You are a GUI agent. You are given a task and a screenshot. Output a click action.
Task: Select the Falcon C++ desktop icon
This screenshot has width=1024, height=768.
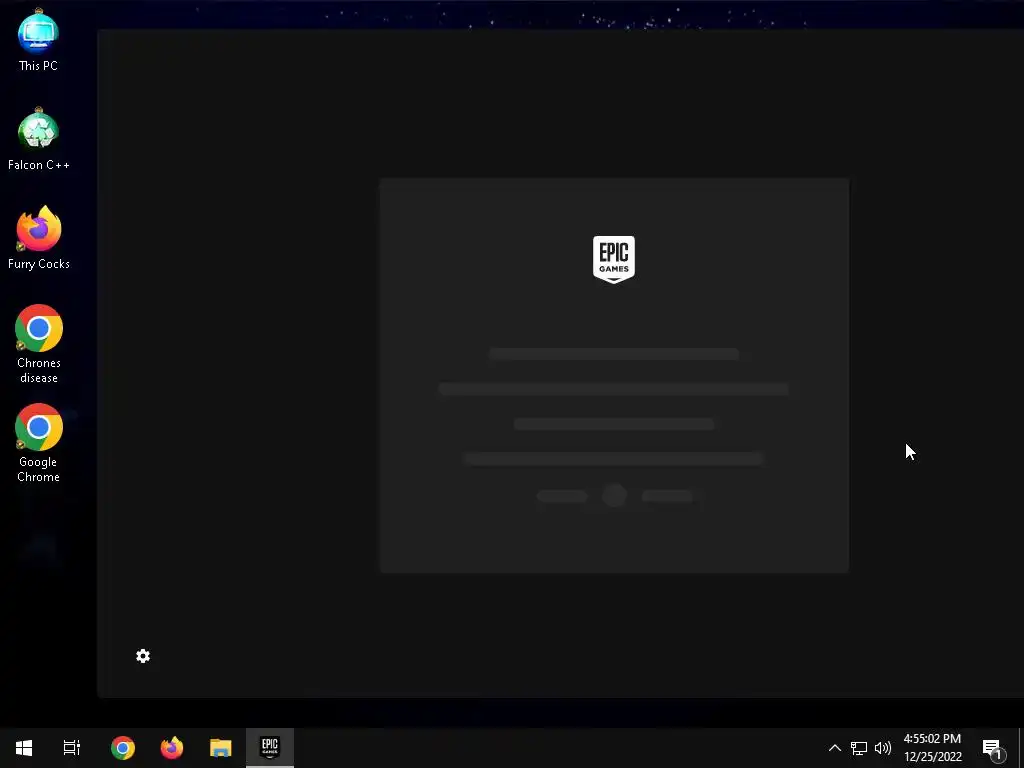[39, 139]
